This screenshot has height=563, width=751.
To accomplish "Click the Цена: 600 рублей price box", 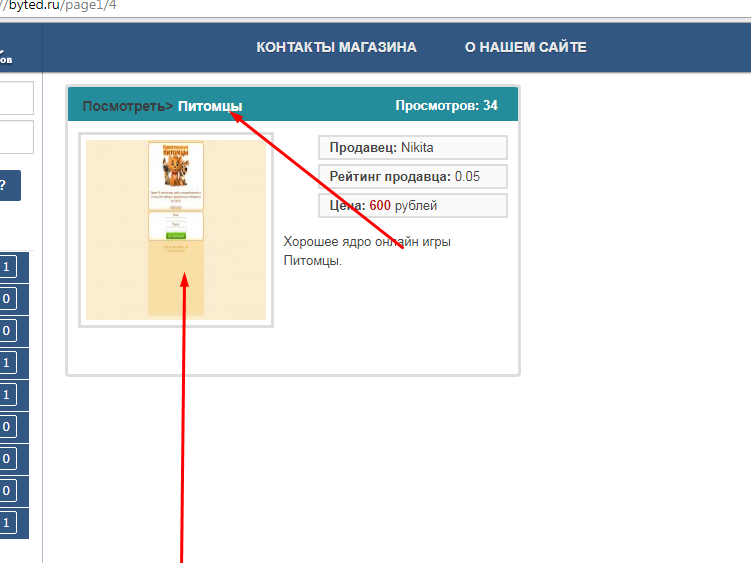I will click(412, 206).
